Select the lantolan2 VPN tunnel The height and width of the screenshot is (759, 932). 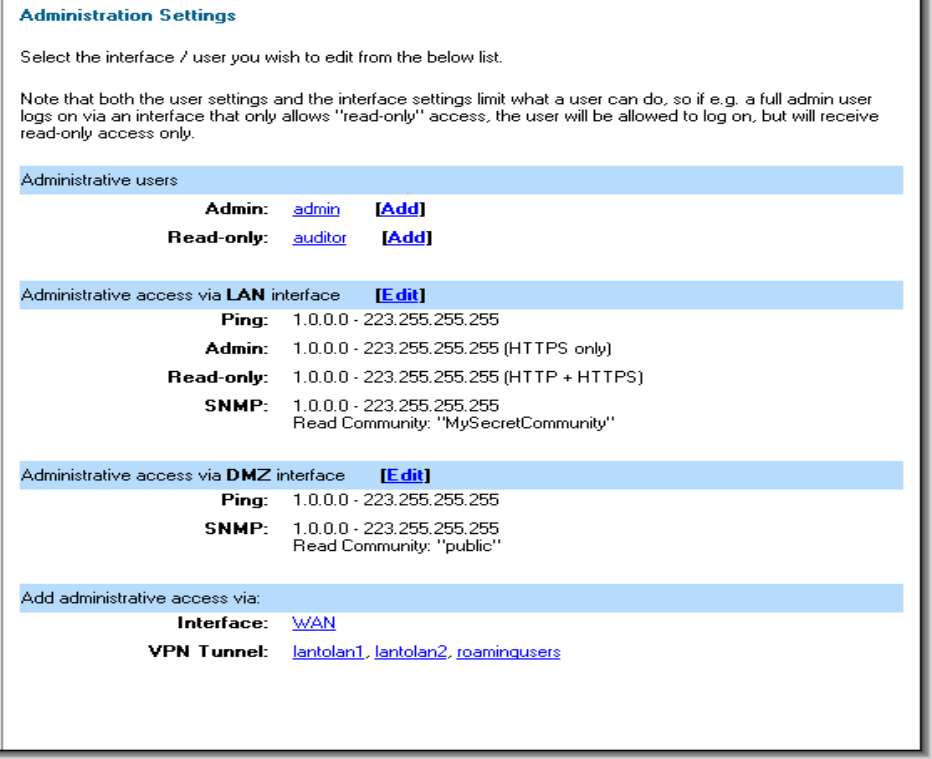pos(411,652)
